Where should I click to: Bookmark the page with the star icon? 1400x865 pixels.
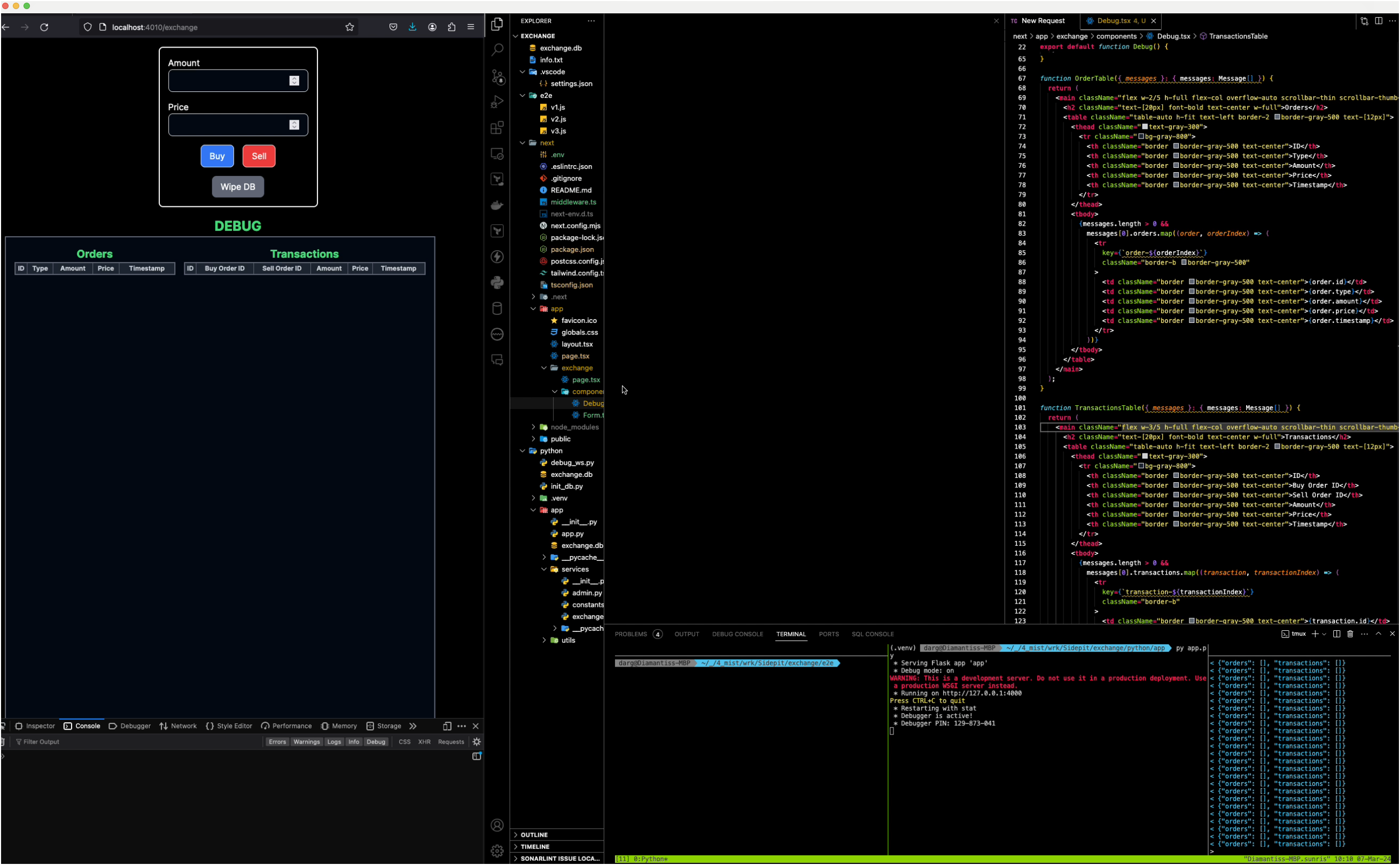tap(349, 27)
